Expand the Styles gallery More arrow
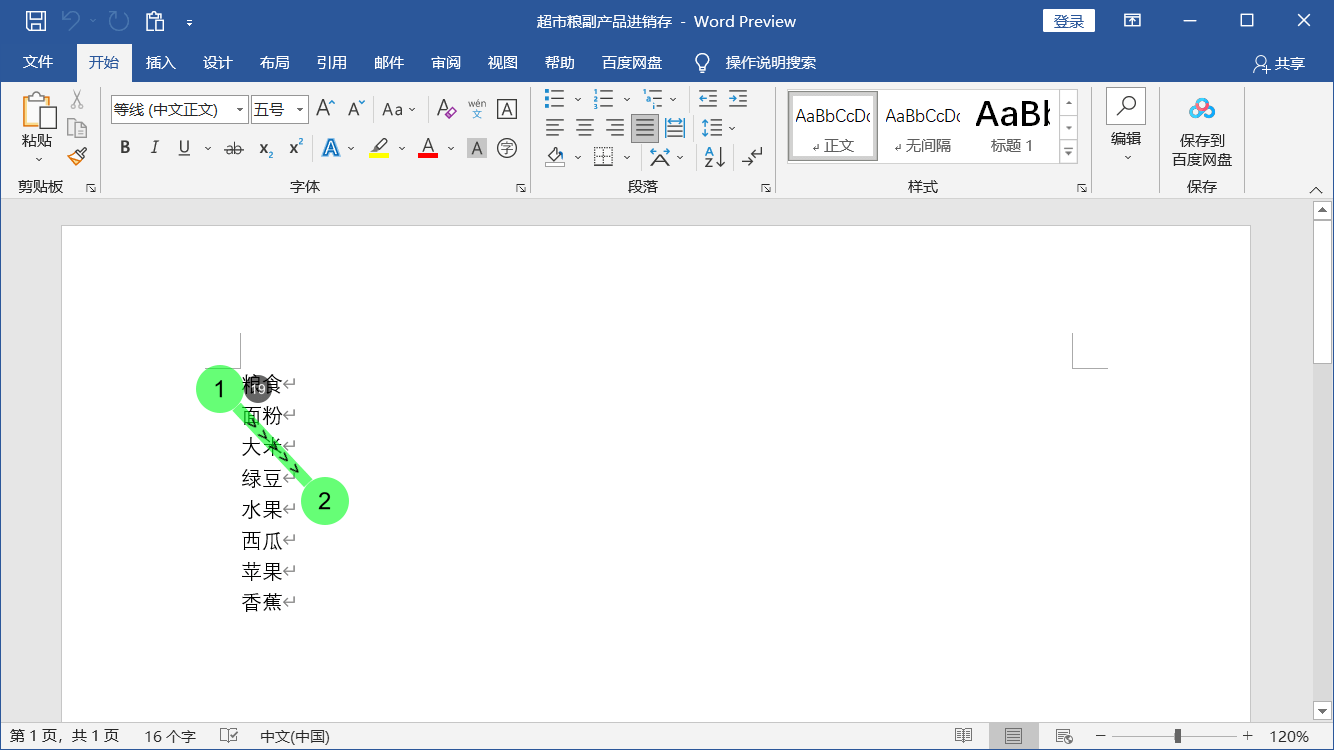 [x=1069, y=152]
